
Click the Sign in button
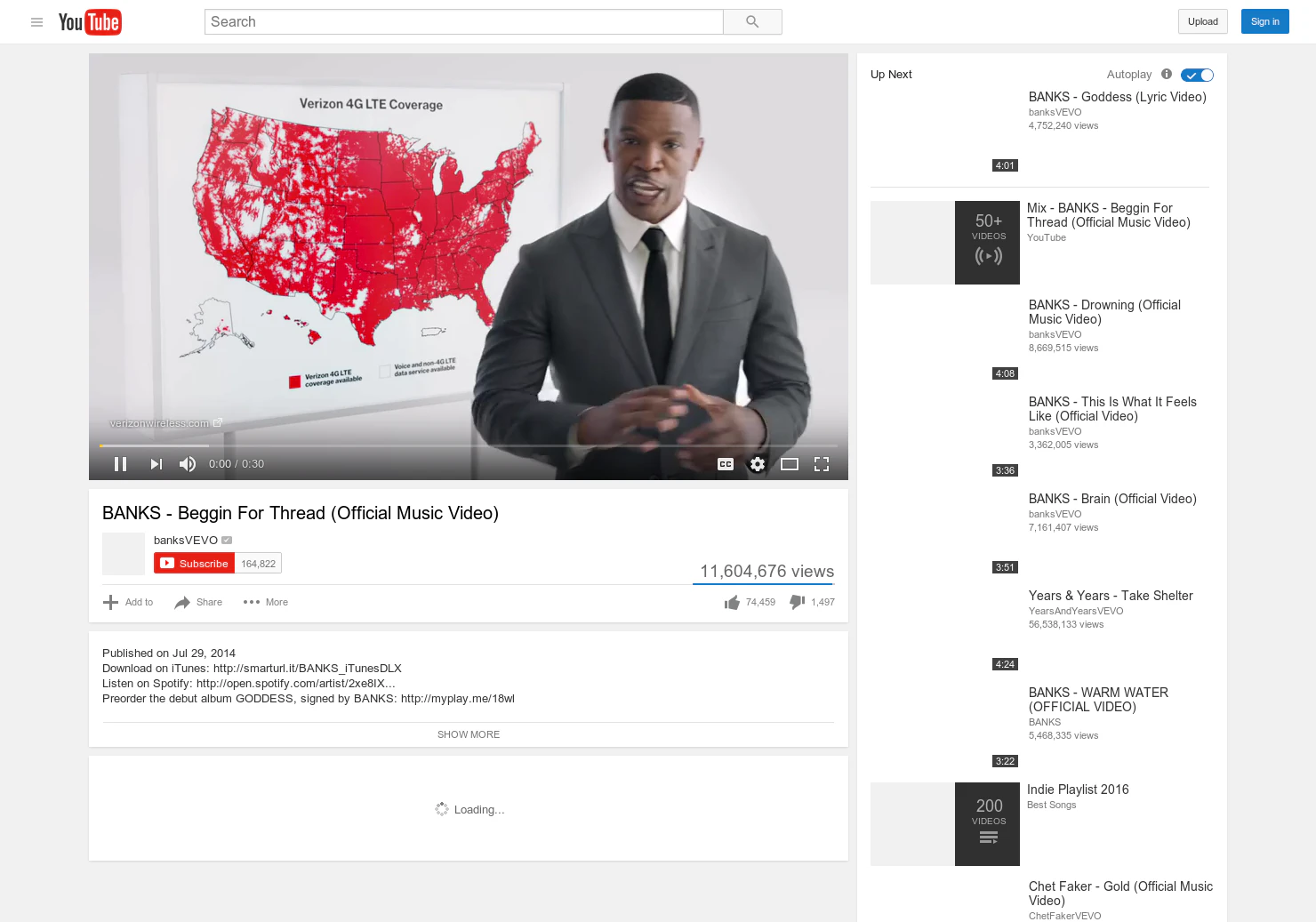[1264, 22]
